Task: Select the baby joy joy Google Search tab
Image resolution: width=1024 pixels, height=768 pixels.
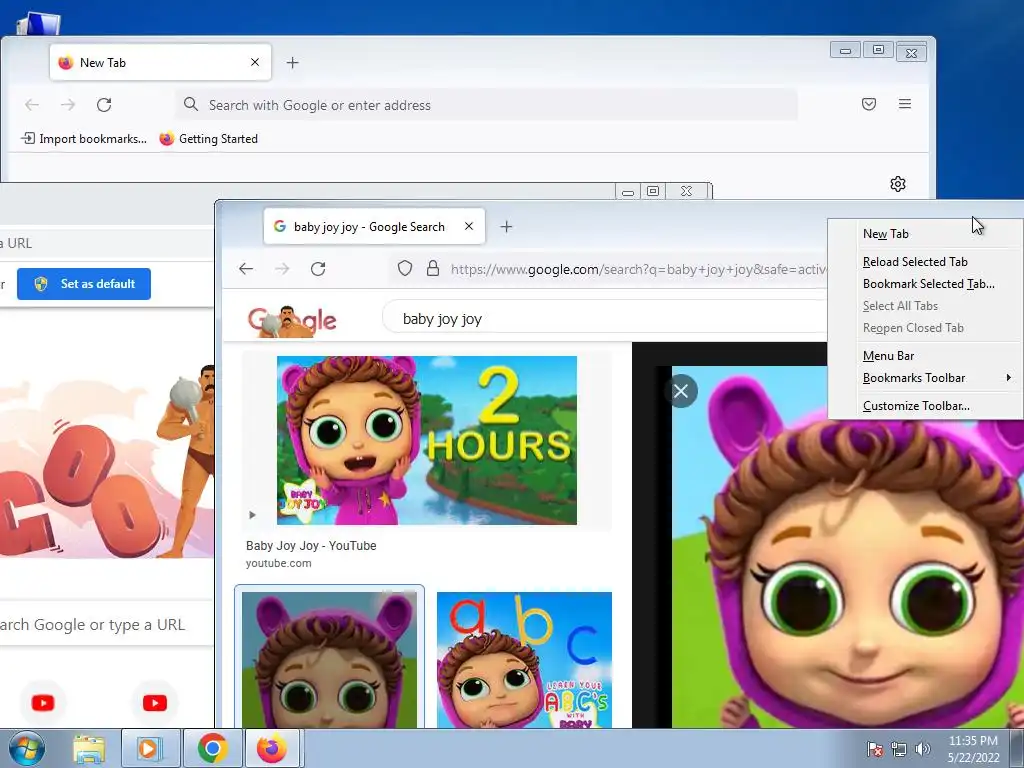Action: pos(374,227)
